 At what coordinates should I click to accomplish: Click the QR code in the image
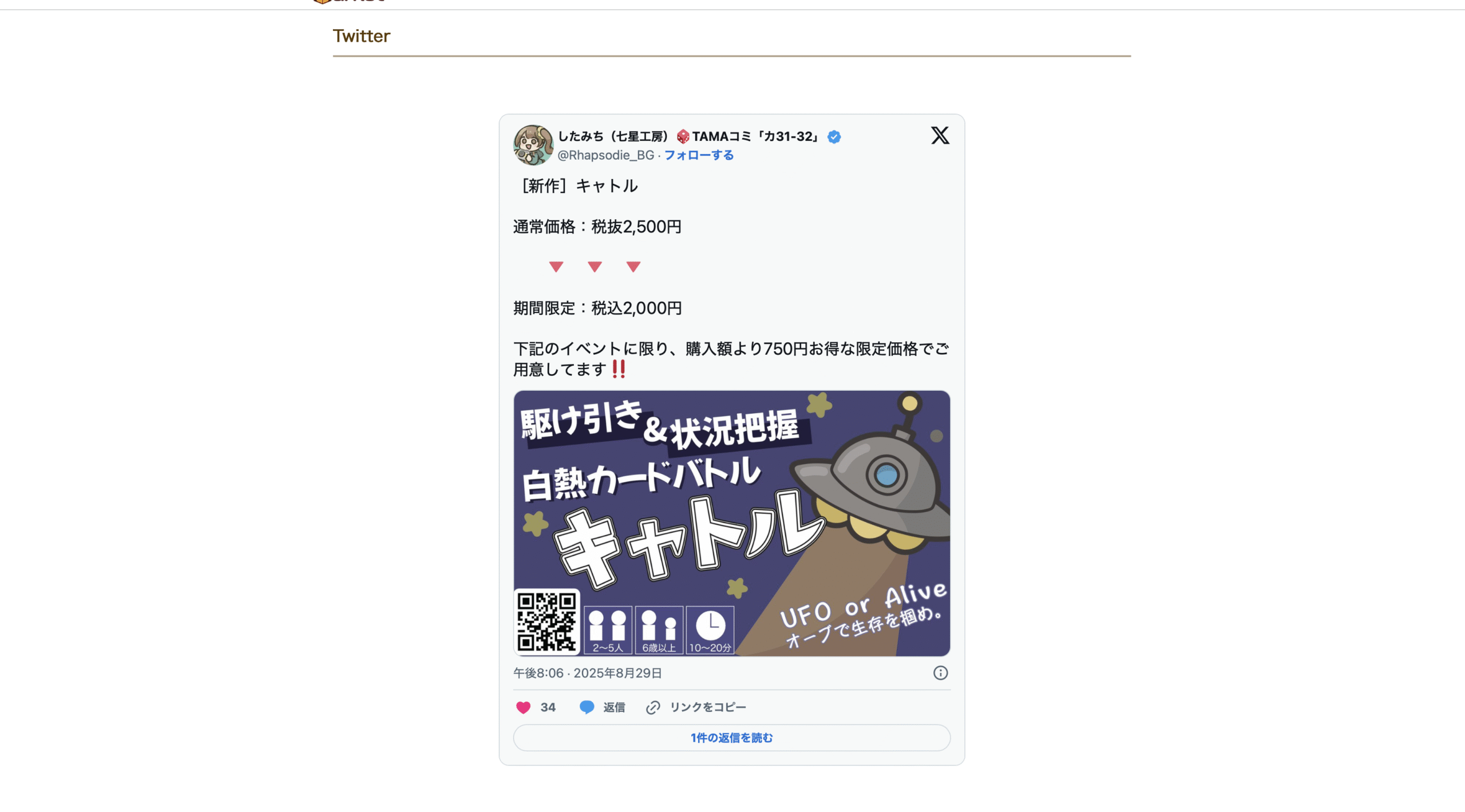(x=547, y=621)
